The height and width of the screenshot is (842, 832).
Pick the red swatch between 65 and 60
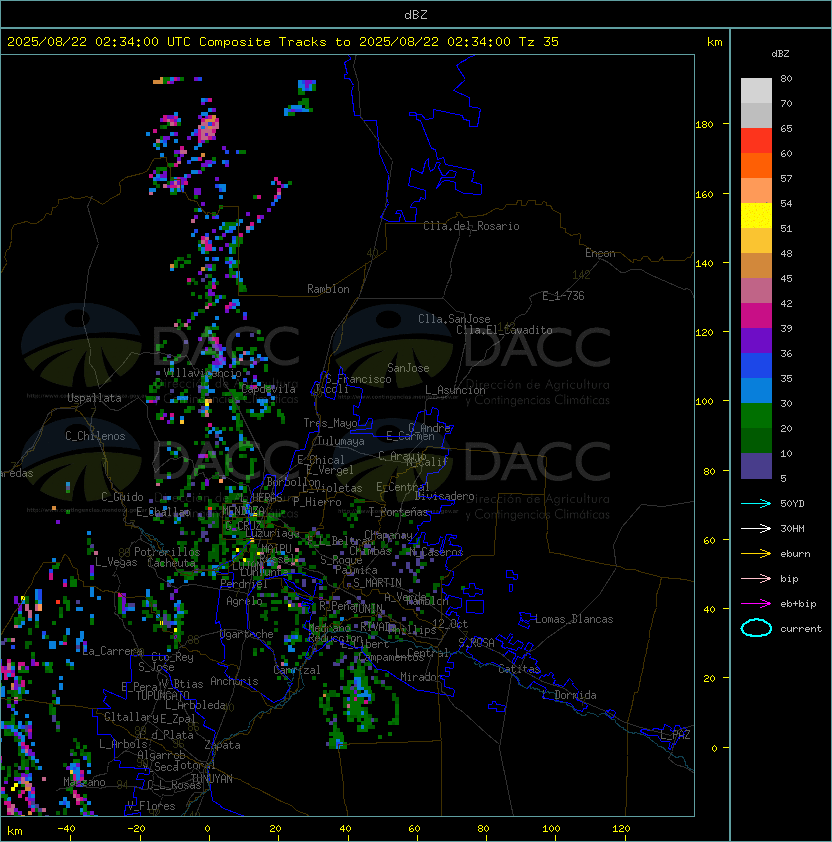pyautogui.click(x=756, y=141)
